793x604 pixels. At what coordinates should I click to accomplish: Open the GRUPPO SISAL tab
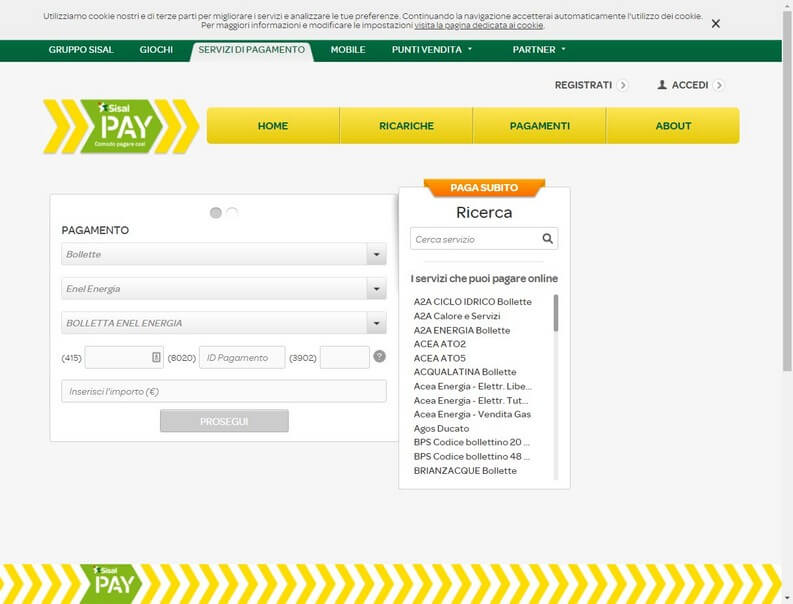point(81,50)
